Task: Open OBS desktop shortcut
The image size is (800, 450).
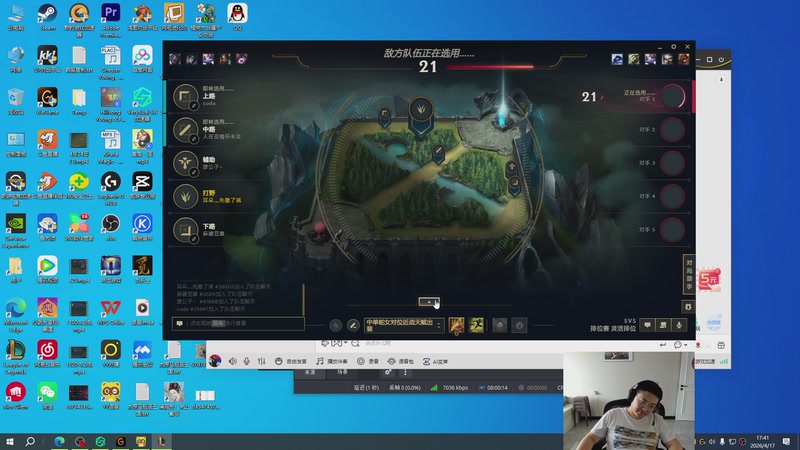Action: [x=111, y=227]
